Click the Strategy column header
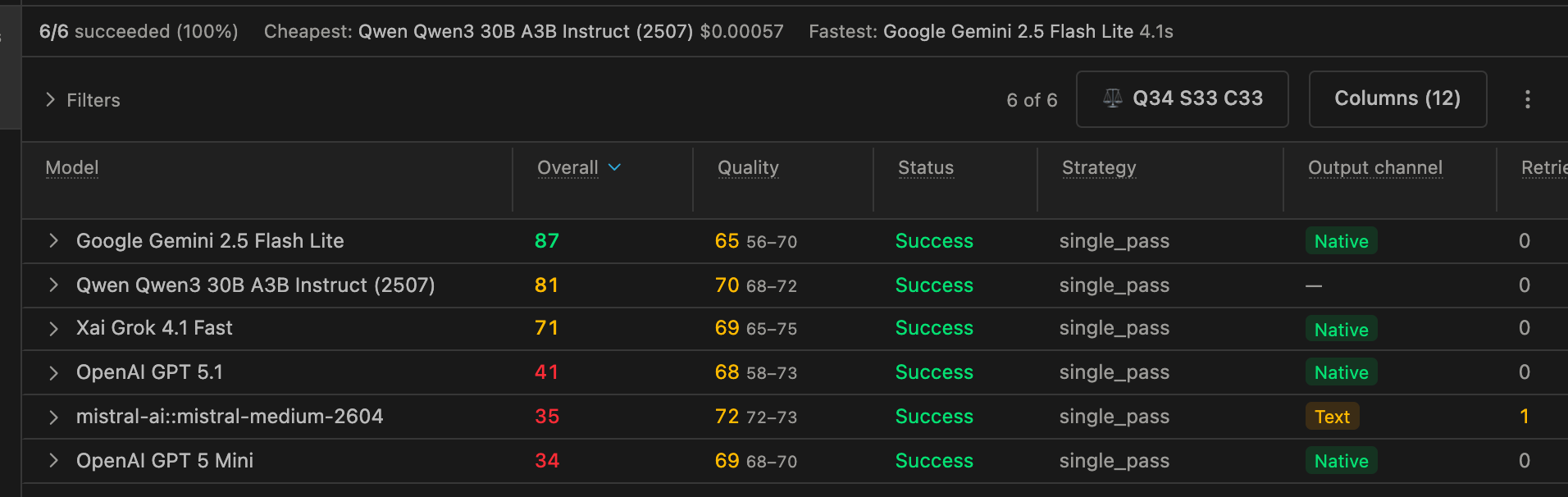The height and width of the screenshot is (497, 1568). point(1099,167)
